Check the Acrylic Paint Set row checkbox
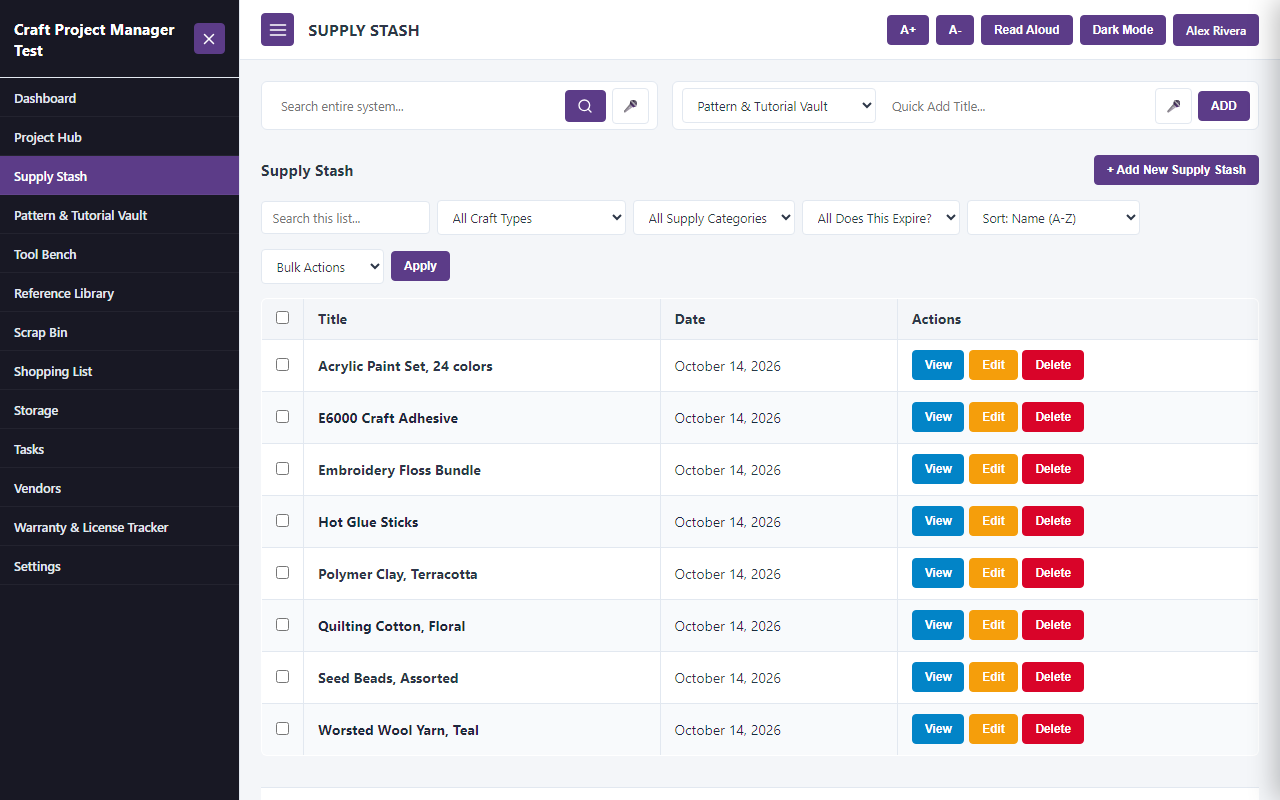The image size is (1280, 800). 282,365
